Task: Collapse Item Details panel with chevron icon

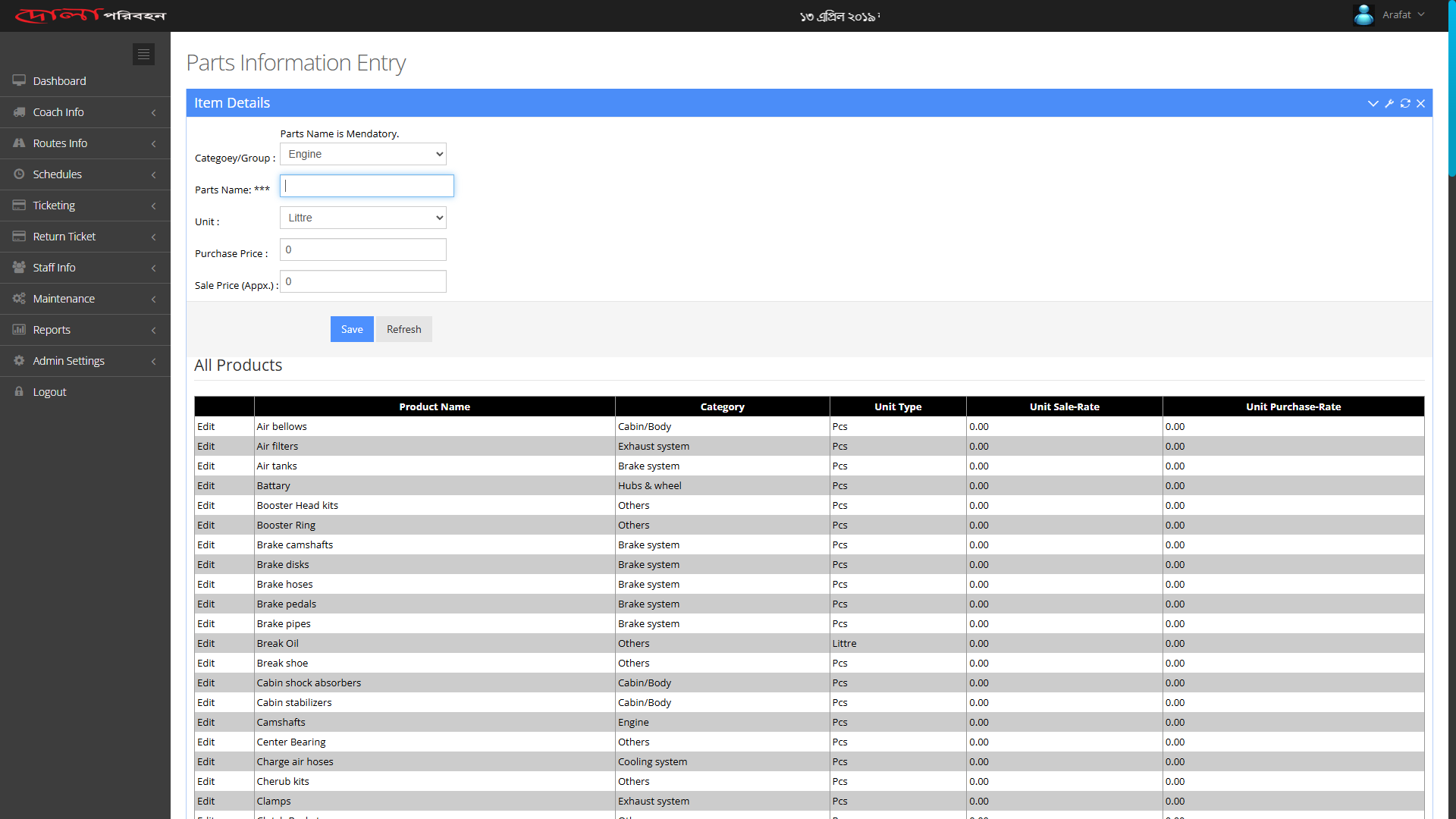Action: click(1373, 103)
